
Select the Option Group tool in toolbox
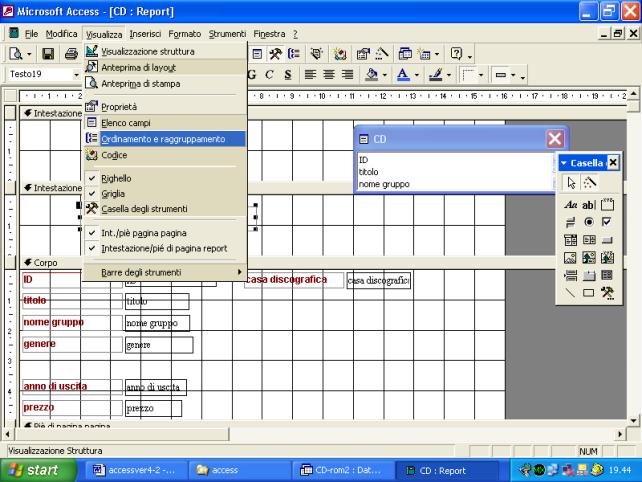[x=607, y=204]
